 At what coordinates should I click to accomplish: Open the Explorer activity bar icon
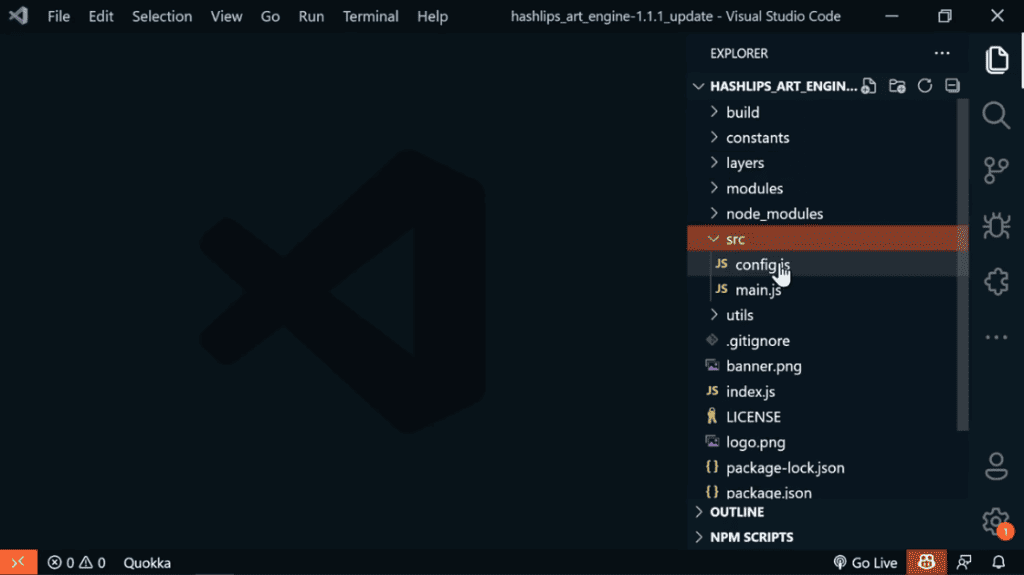click(997, 60)
